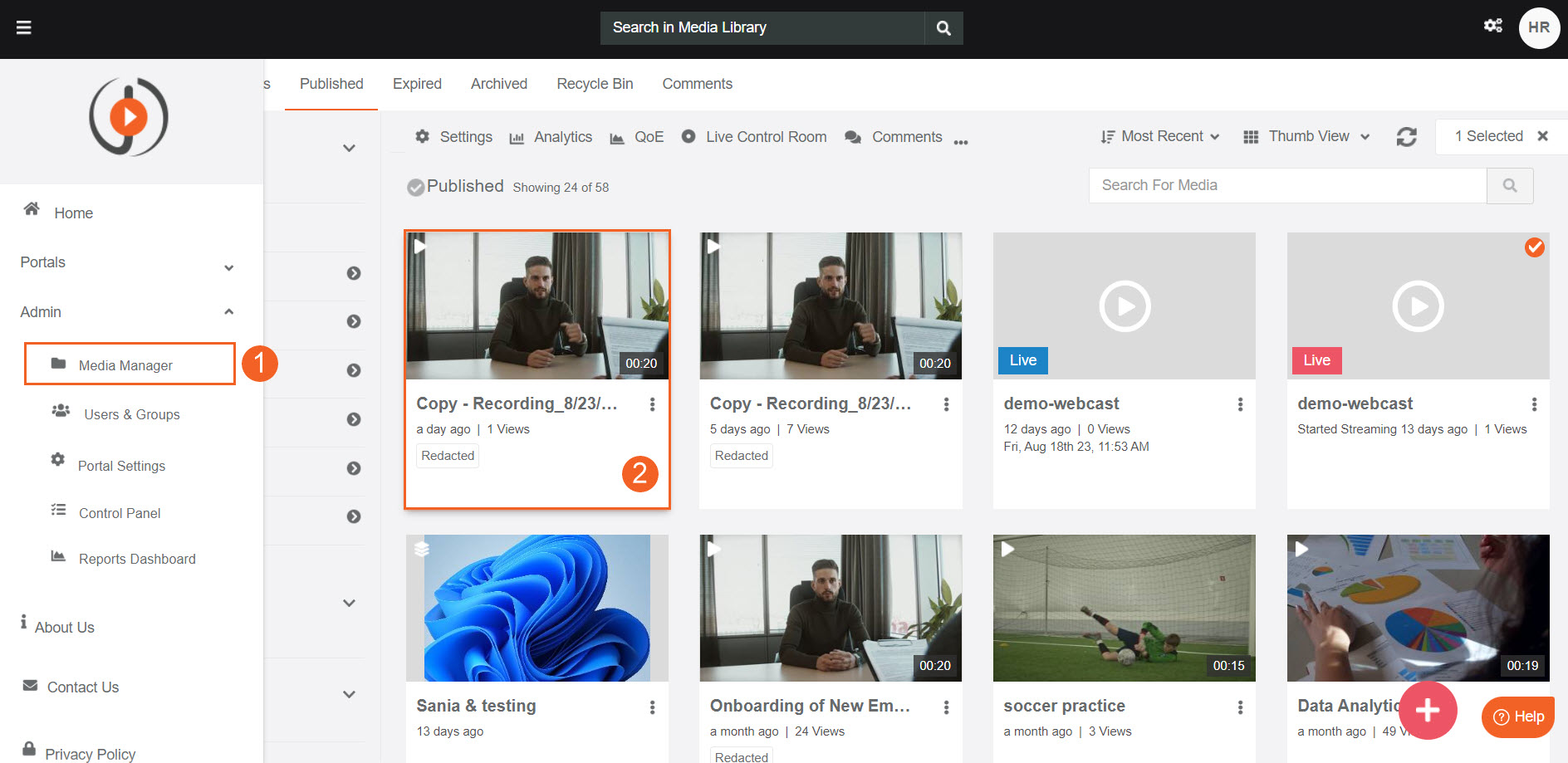Click the search magnifier in top bar

point(943,28)
